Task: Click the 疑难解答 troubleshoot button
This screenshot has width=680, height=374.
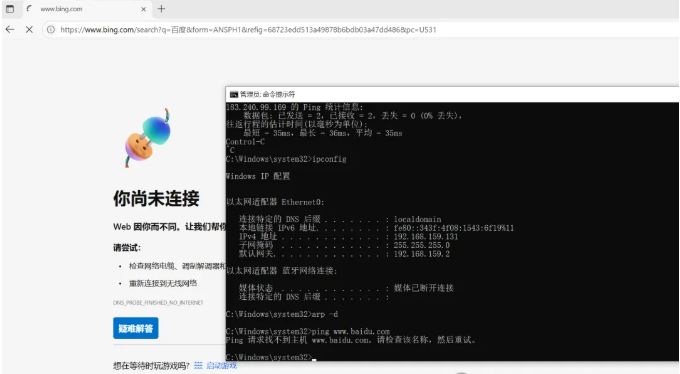Action: (x=136, y=328)
